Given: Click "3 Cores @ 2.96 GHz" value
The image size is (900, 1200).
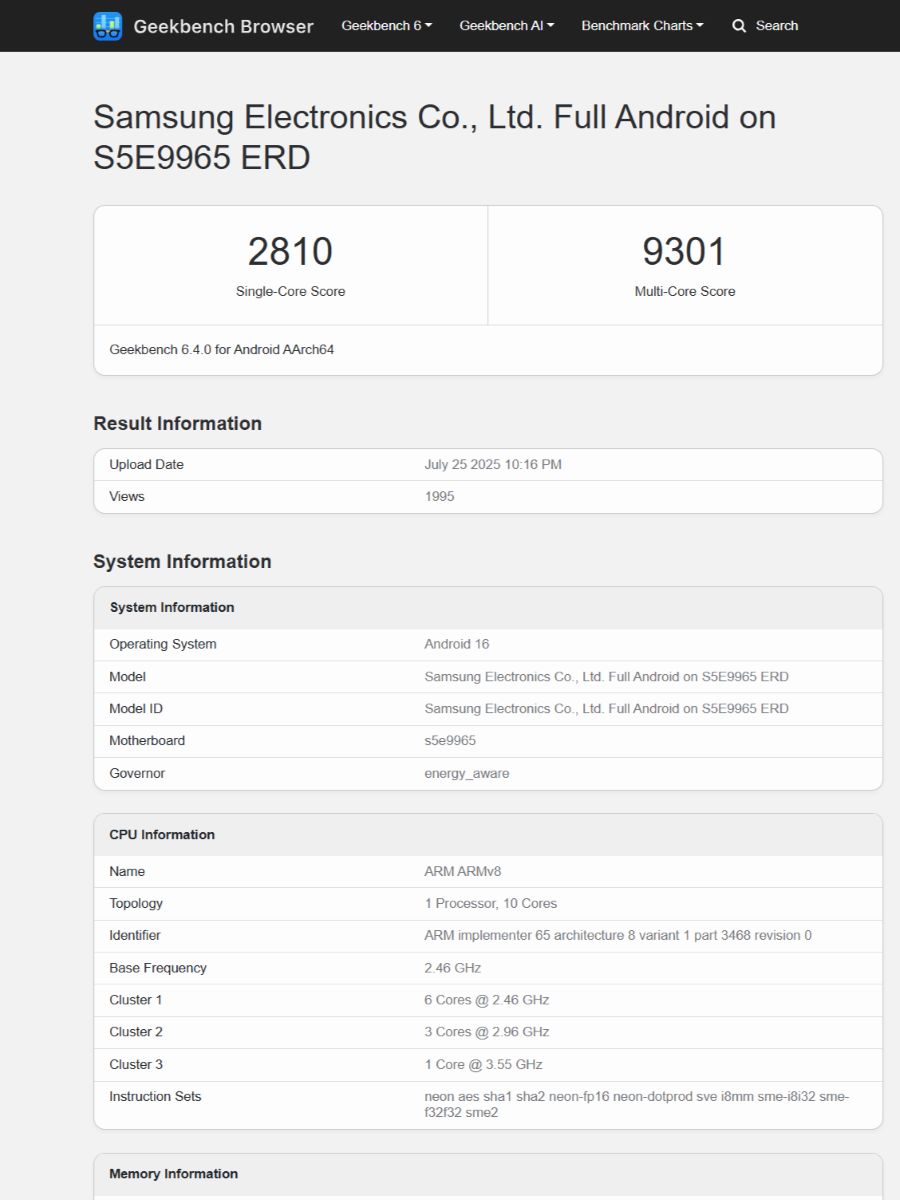Looking at the screenshot, I should 487,1032.
